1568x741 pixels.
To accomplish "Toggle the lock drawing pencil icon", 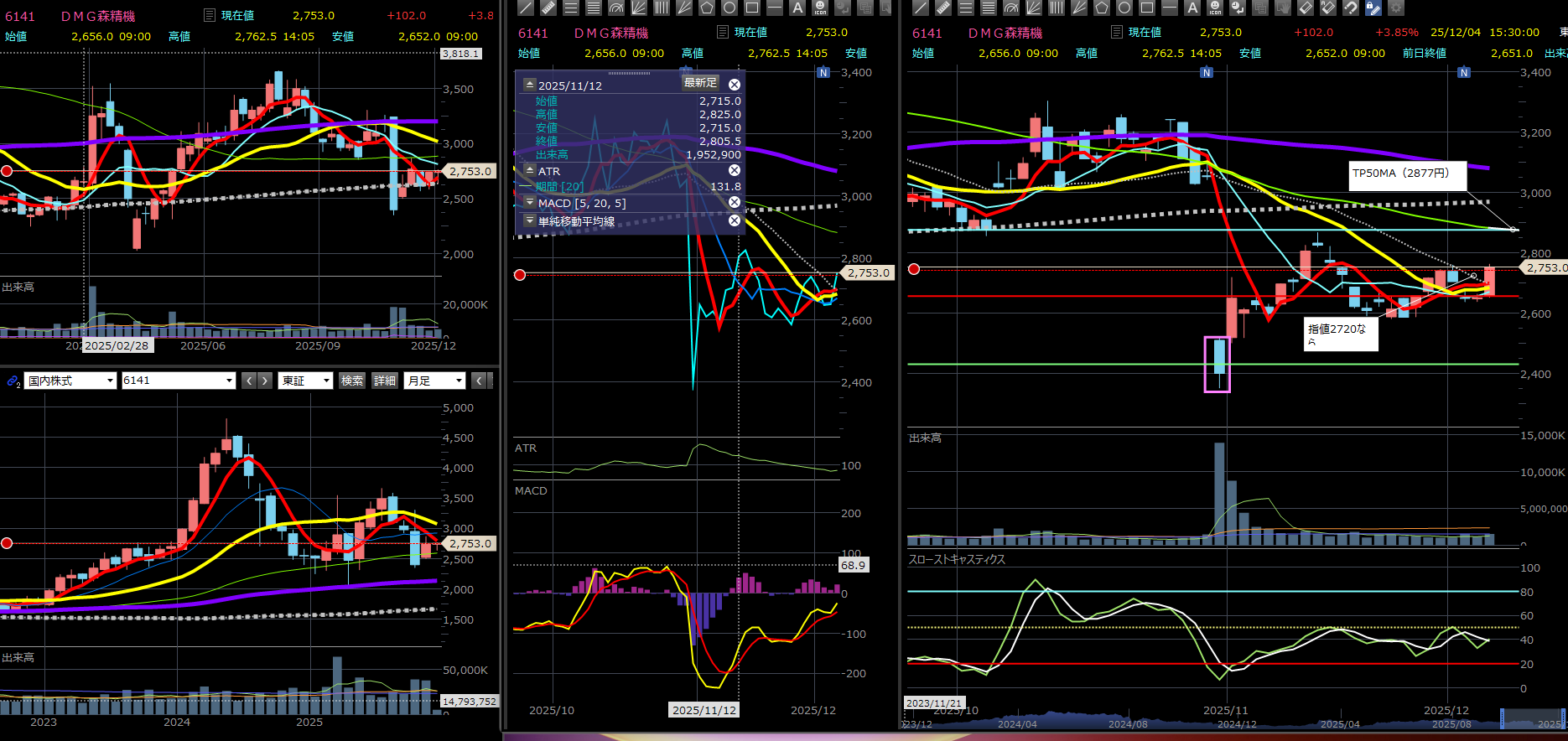I will pyautogui.click(x=1373, y=8).
